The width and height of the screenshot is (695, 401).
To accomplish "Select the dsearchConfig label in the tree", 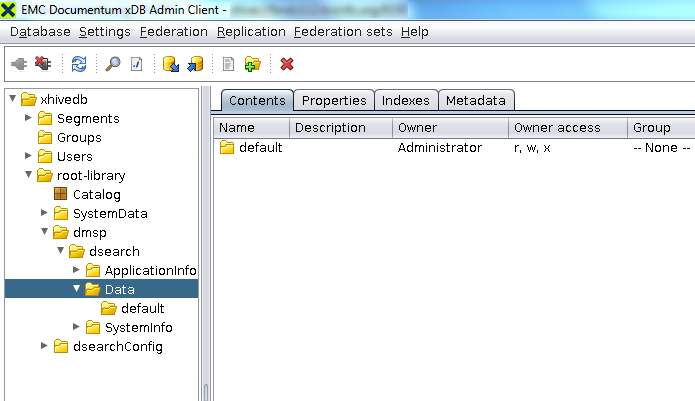I will click(x=118, y=346).
